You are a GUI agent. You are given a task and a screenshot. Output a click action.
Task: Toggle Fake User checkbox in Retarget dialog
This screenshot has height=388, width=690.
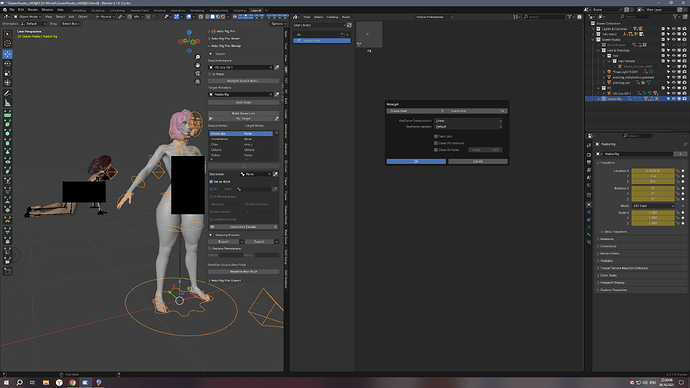coord(436,136)
